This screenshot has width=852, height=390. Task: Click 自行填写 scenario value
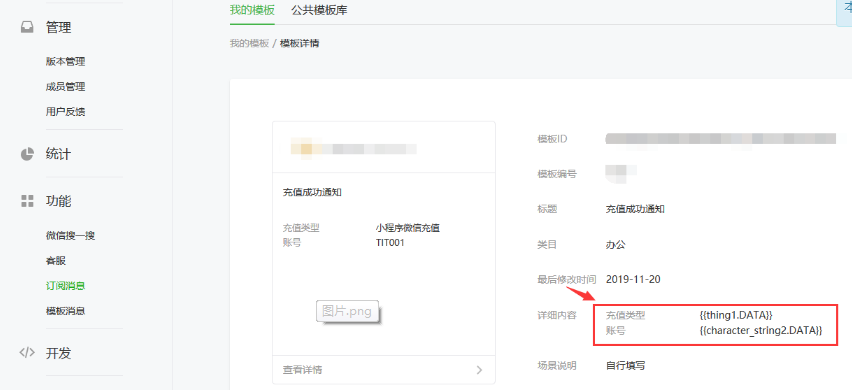625,366
